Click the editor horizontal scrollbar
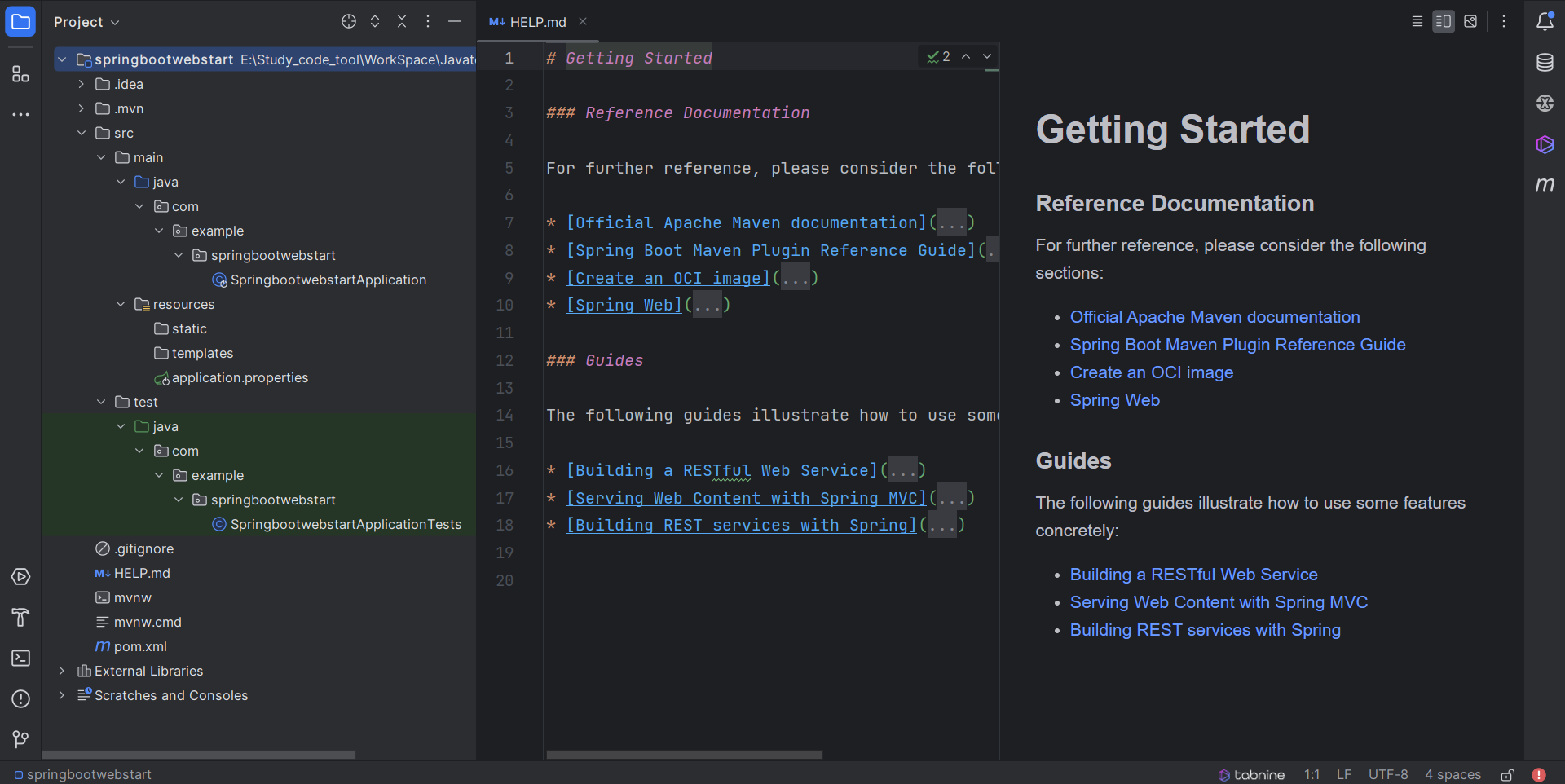Image resolution: width=1565 pixels, height=784 pixels. click(x=684, y=755)
